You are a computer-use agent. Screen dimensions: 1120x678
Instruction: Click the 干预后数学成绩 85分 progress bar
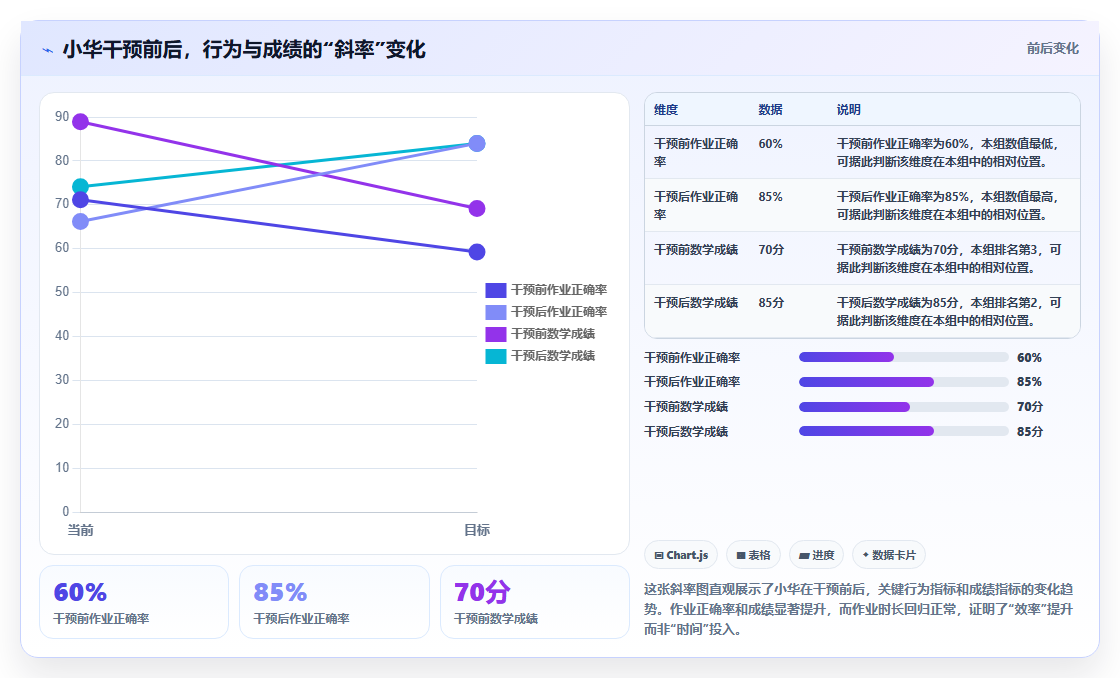point(904,432)
